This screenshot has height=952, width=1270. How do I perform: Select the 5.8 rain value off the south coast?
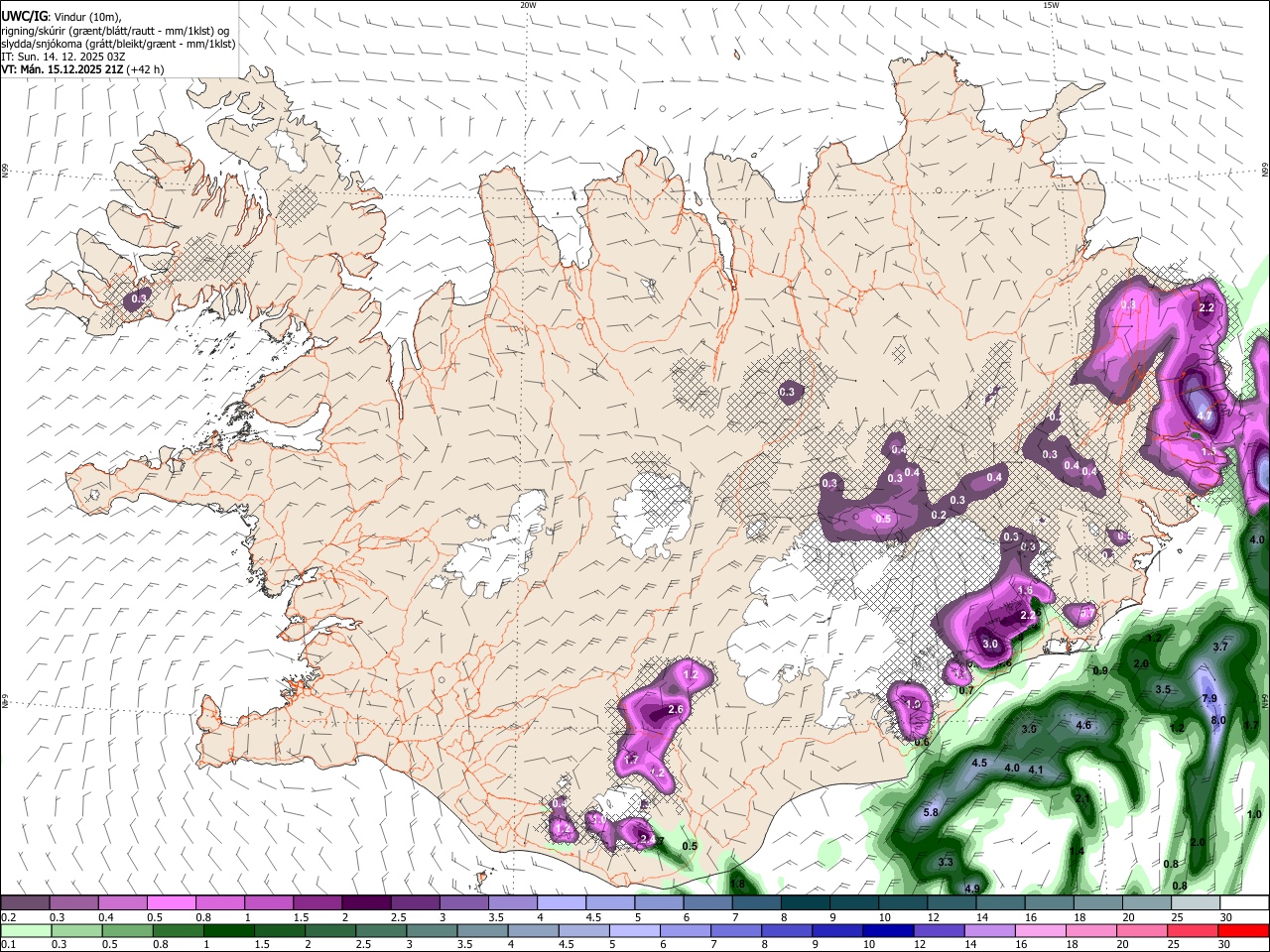coord(931,812)
